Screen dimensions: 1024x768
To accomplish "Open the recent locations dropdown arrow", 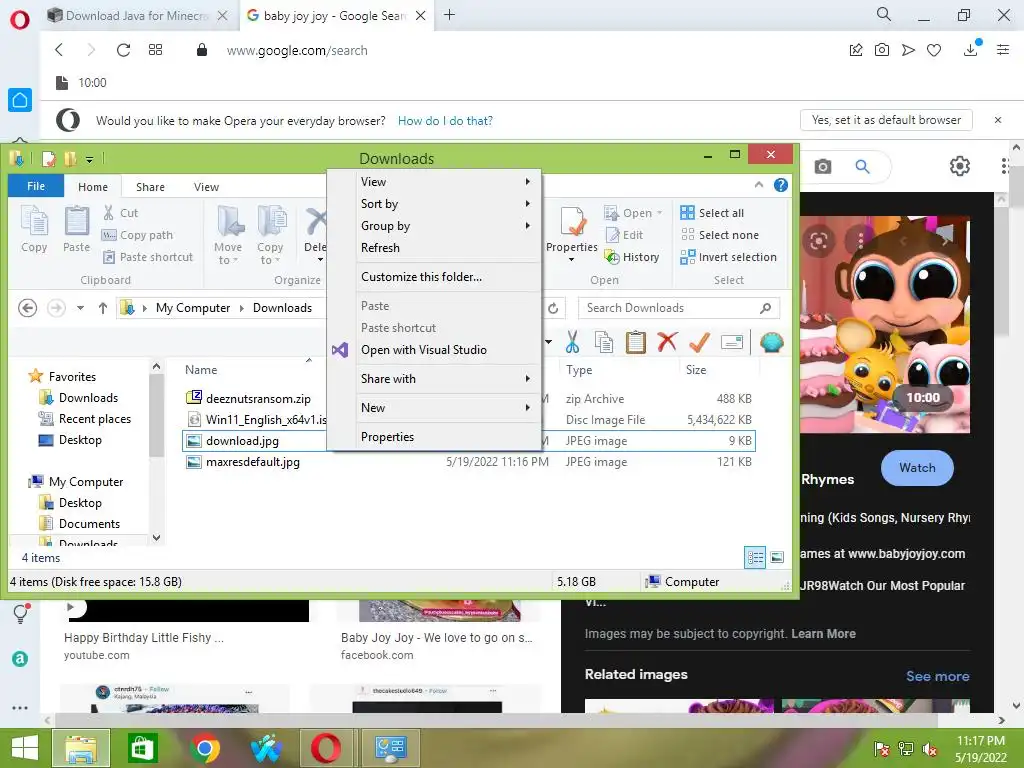I will tap(80, 308).
